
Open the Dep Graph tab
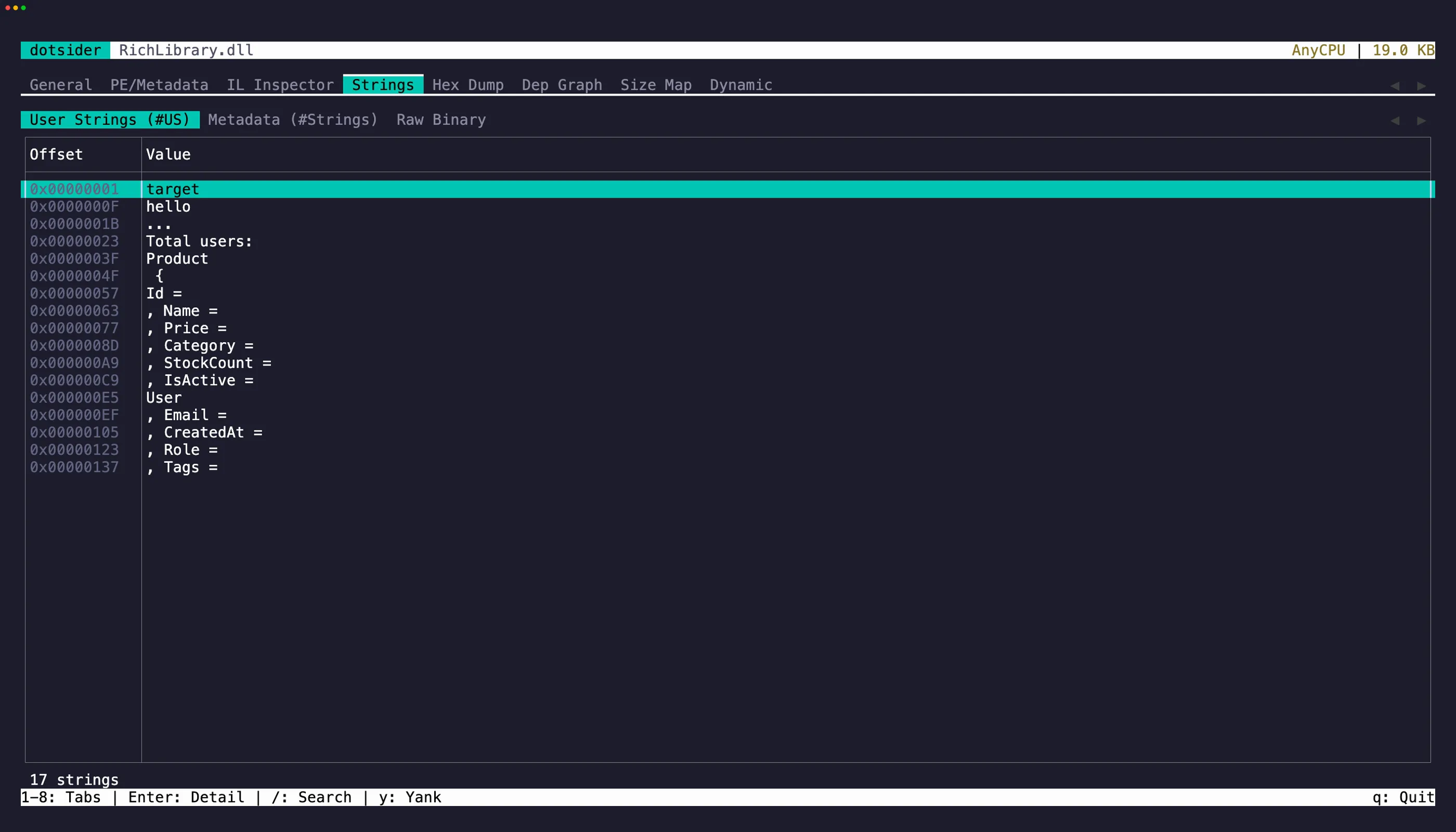[561, 85]
